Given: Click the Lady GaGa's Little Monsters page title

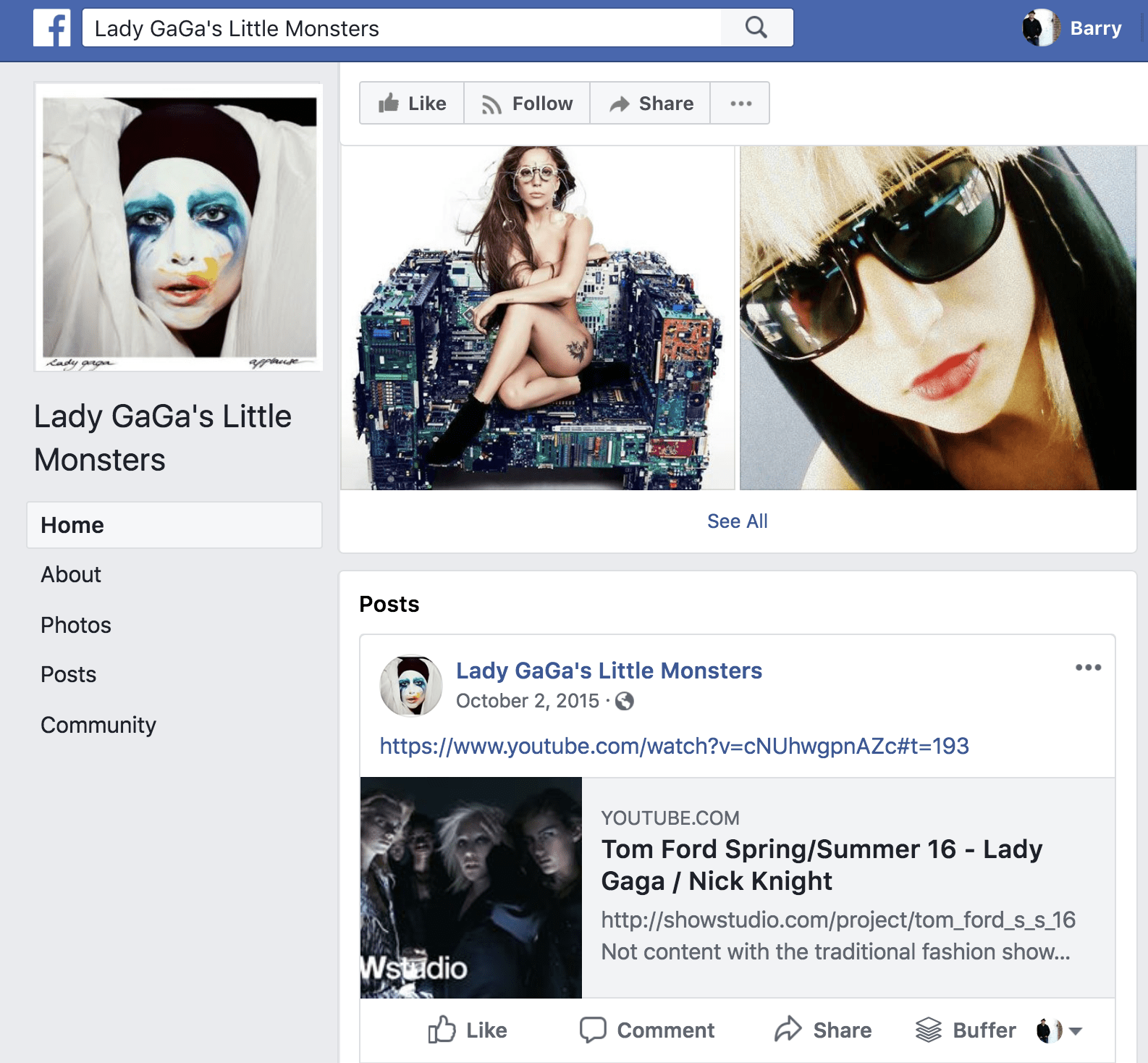Looking at the screenshot, I should coord(163,438).
